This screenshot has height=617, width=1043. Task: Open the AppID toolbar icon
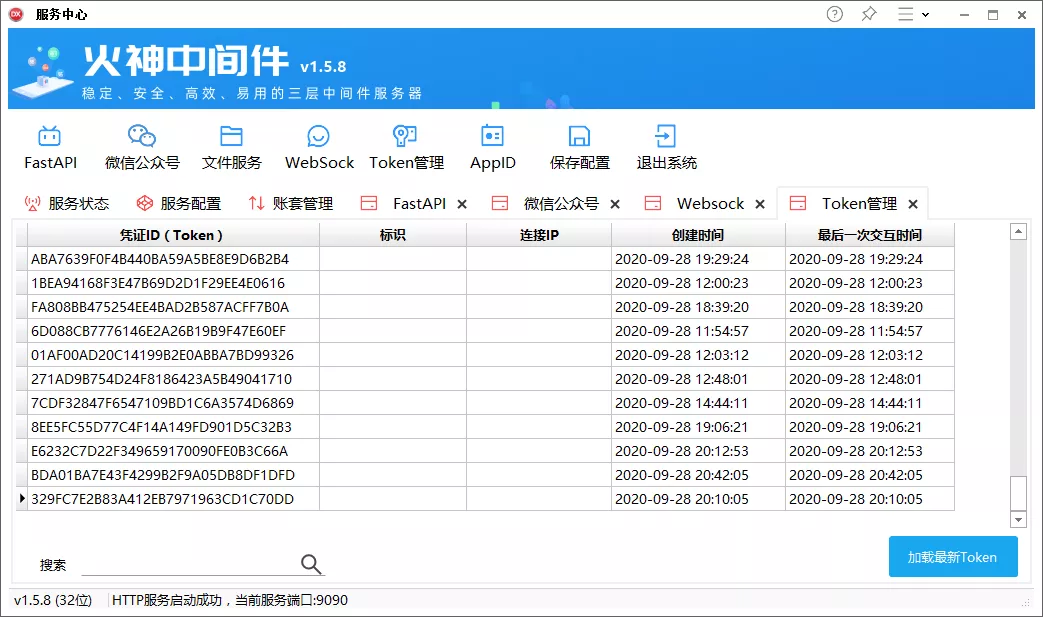[x=492, y=147]
